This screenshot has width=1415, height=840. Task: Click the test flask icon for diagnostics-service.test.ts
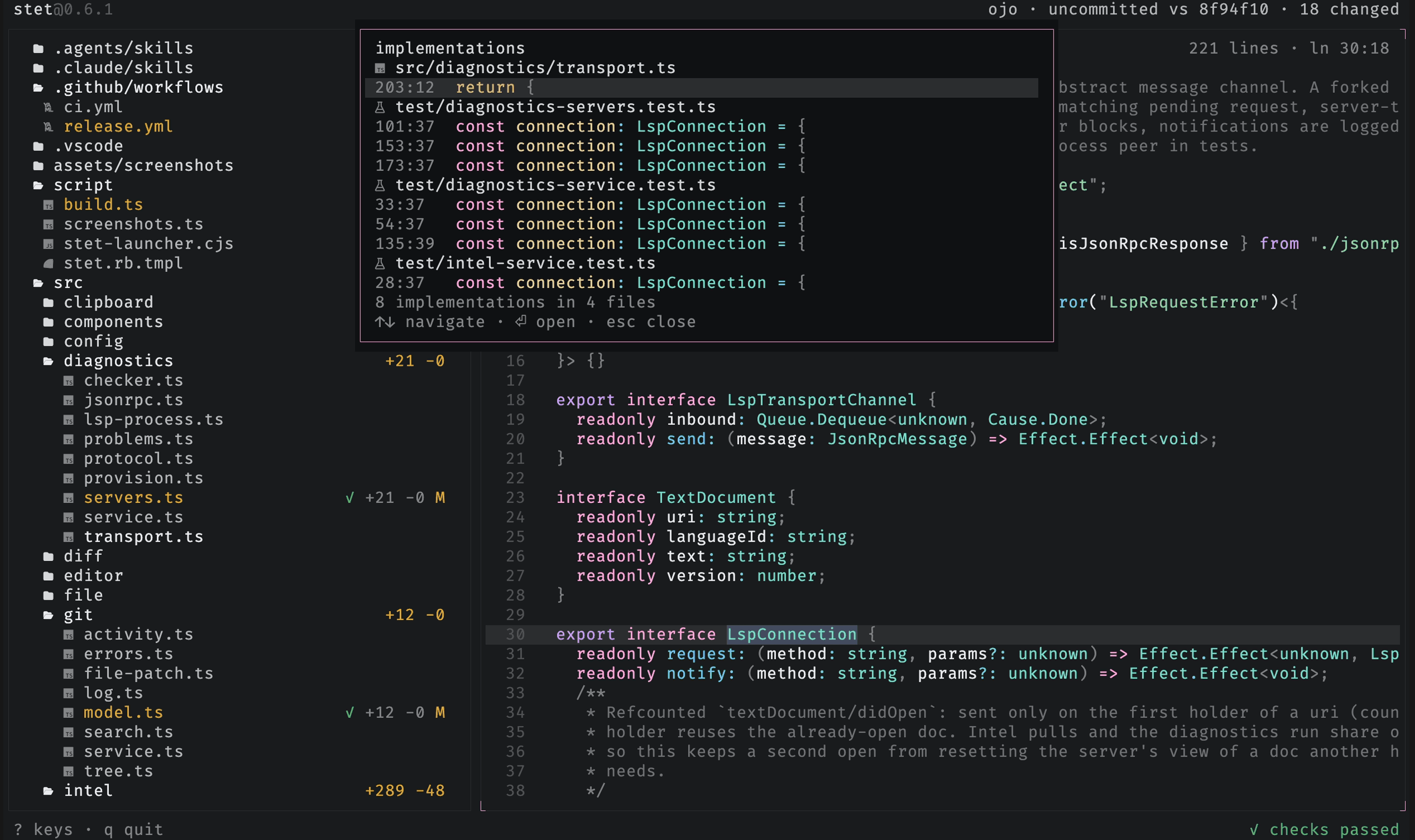(x=380, y=186)
